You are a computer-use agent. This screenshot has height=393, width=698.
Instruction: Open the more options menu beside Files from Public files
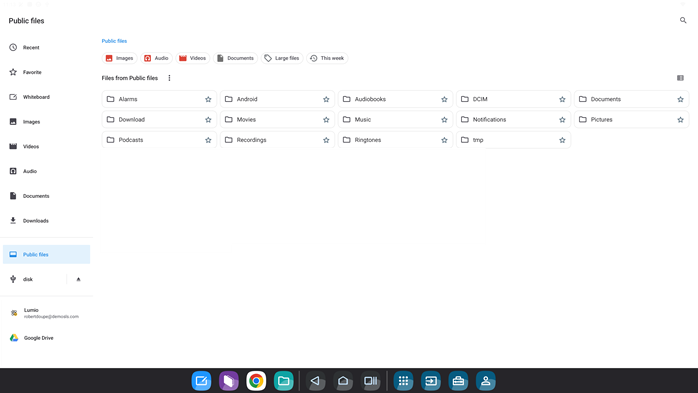tap(169, 78)
